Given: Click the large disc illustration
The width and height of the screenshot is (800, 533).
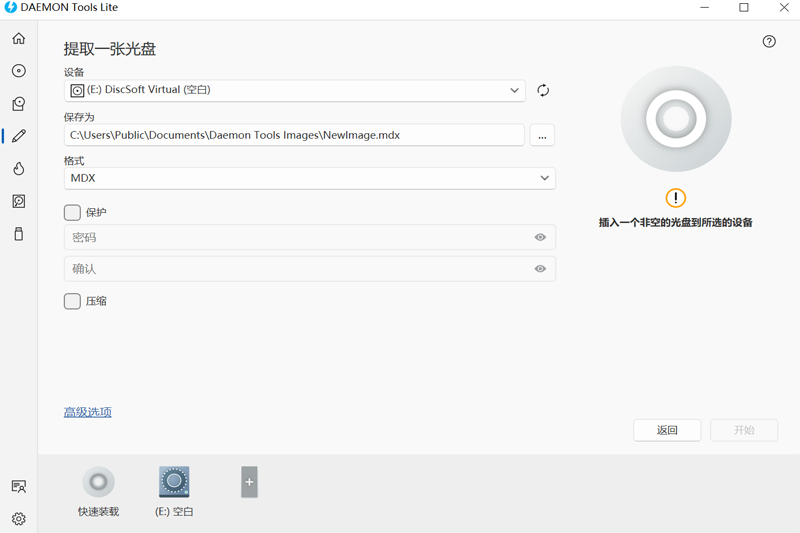Looking at the screenshot, I should tap(676, 119).
